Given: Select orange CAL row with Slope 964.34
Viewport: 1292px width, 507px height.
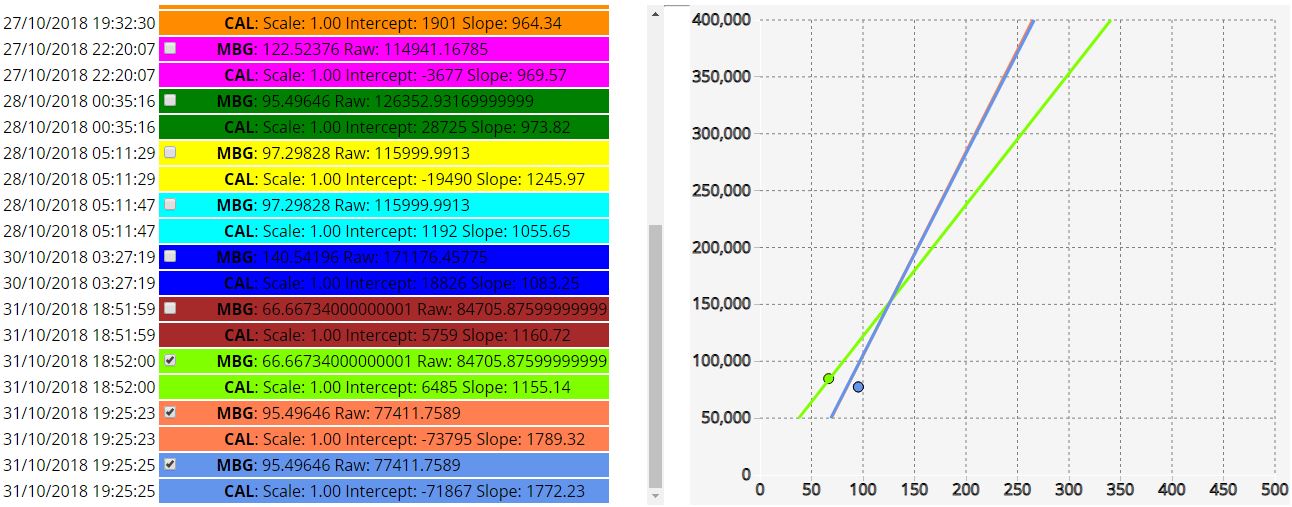Looking at the screenshot, I should coord(384,23).
